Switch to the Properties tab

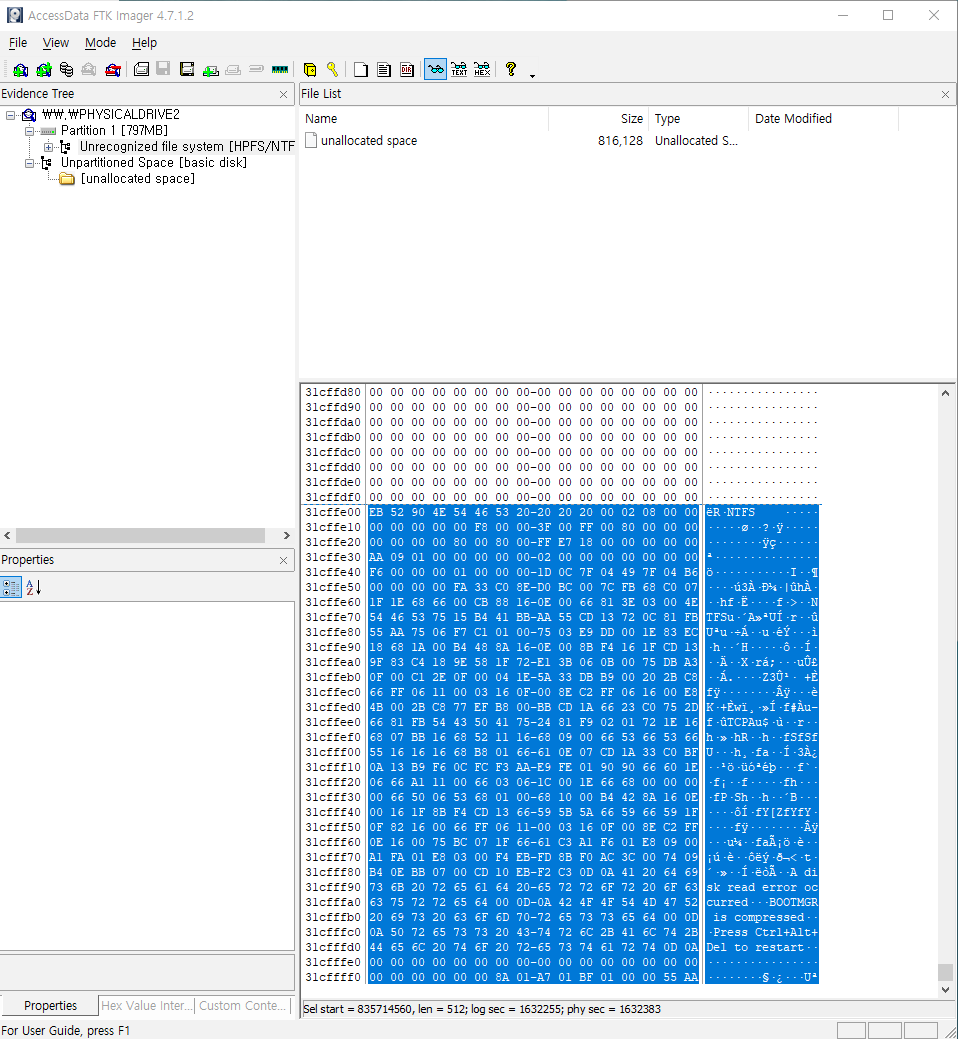[50, 1005]
